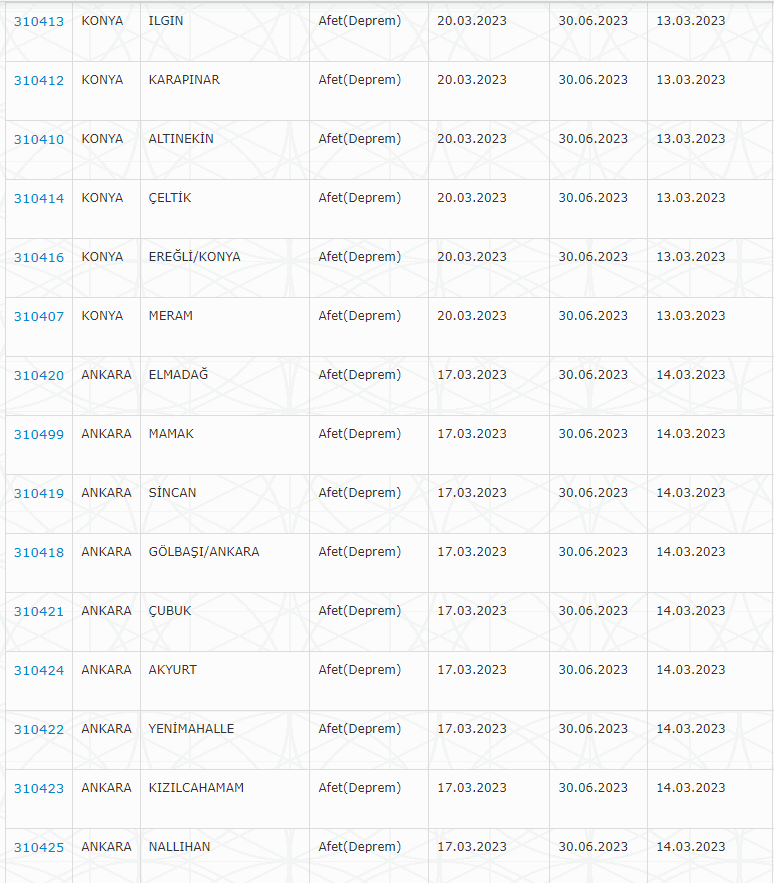
Task: Open record 310420 for ELMADAĞ
Action: [x=38, y=375]
